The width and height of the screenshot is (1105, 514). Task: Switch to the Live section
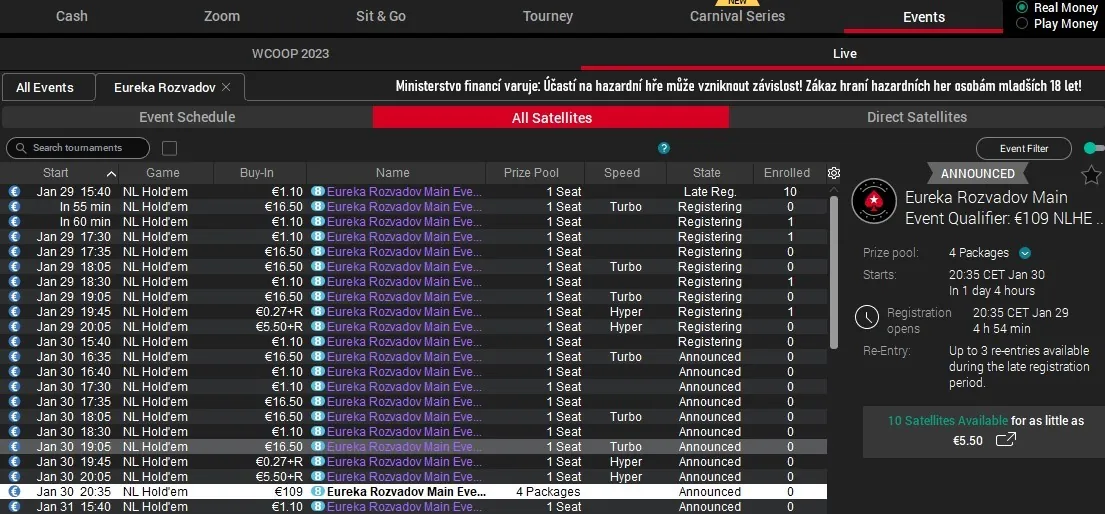[844, 54]
